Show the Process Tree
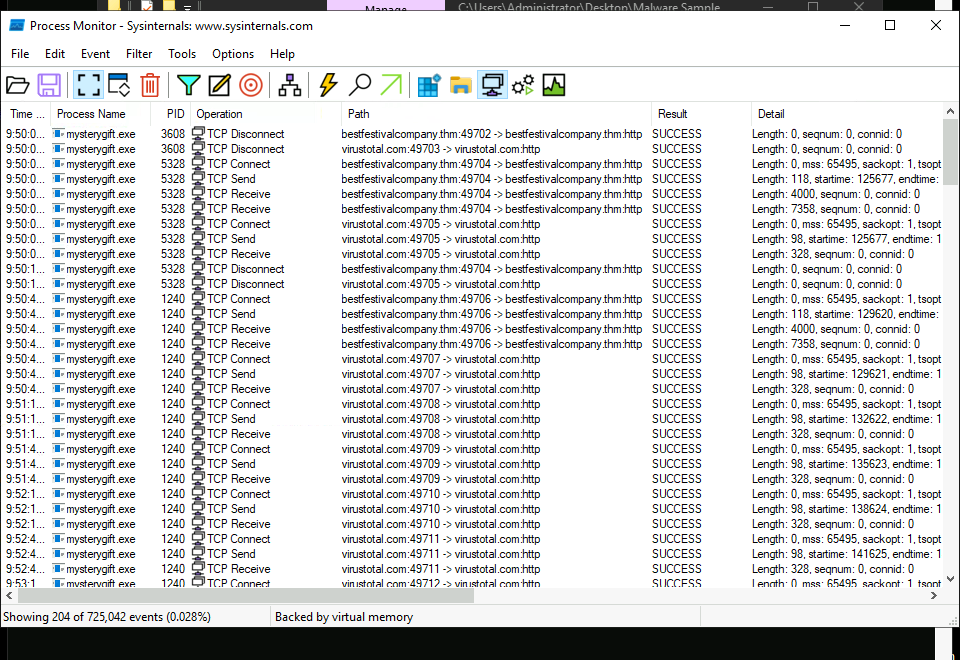Image resolution: width=960 pixels, height=660 pixels. [x=290, y=85]
